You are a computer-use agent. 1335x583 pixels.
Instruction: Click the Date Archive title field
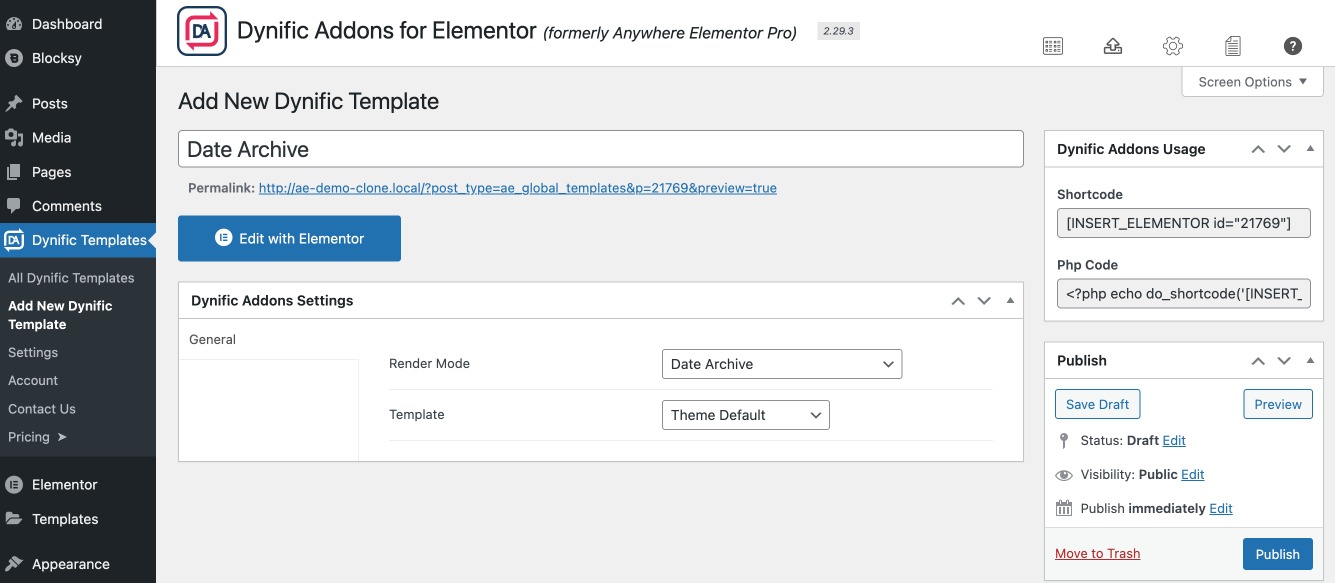(x=601, y=149)
